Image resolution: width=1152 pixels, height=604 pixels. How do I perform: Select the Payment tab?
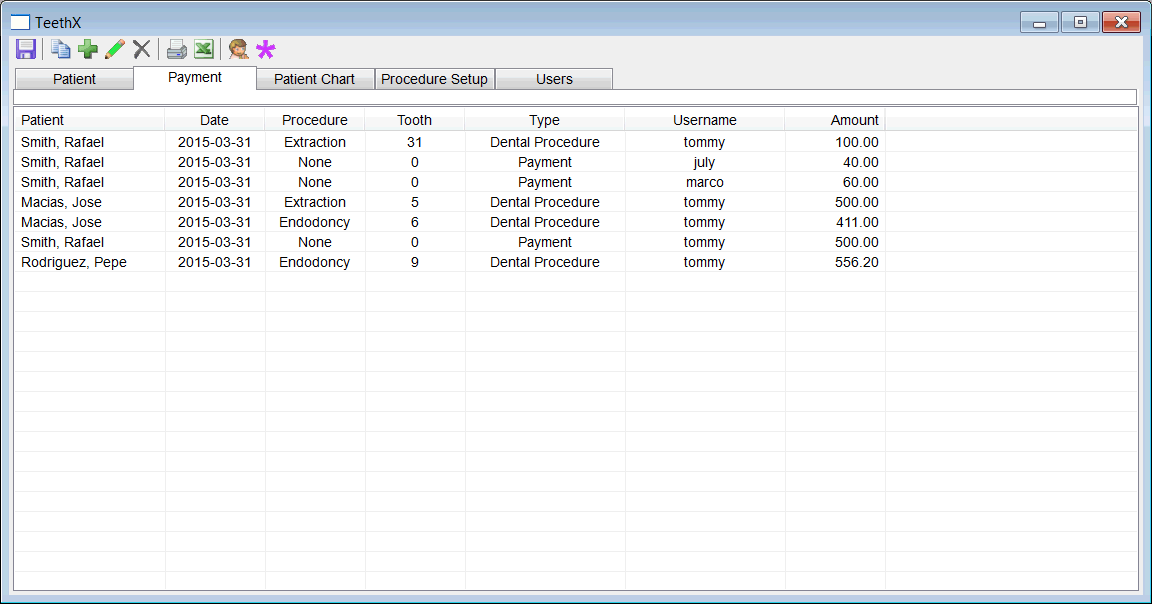click(x=195, y=77)
